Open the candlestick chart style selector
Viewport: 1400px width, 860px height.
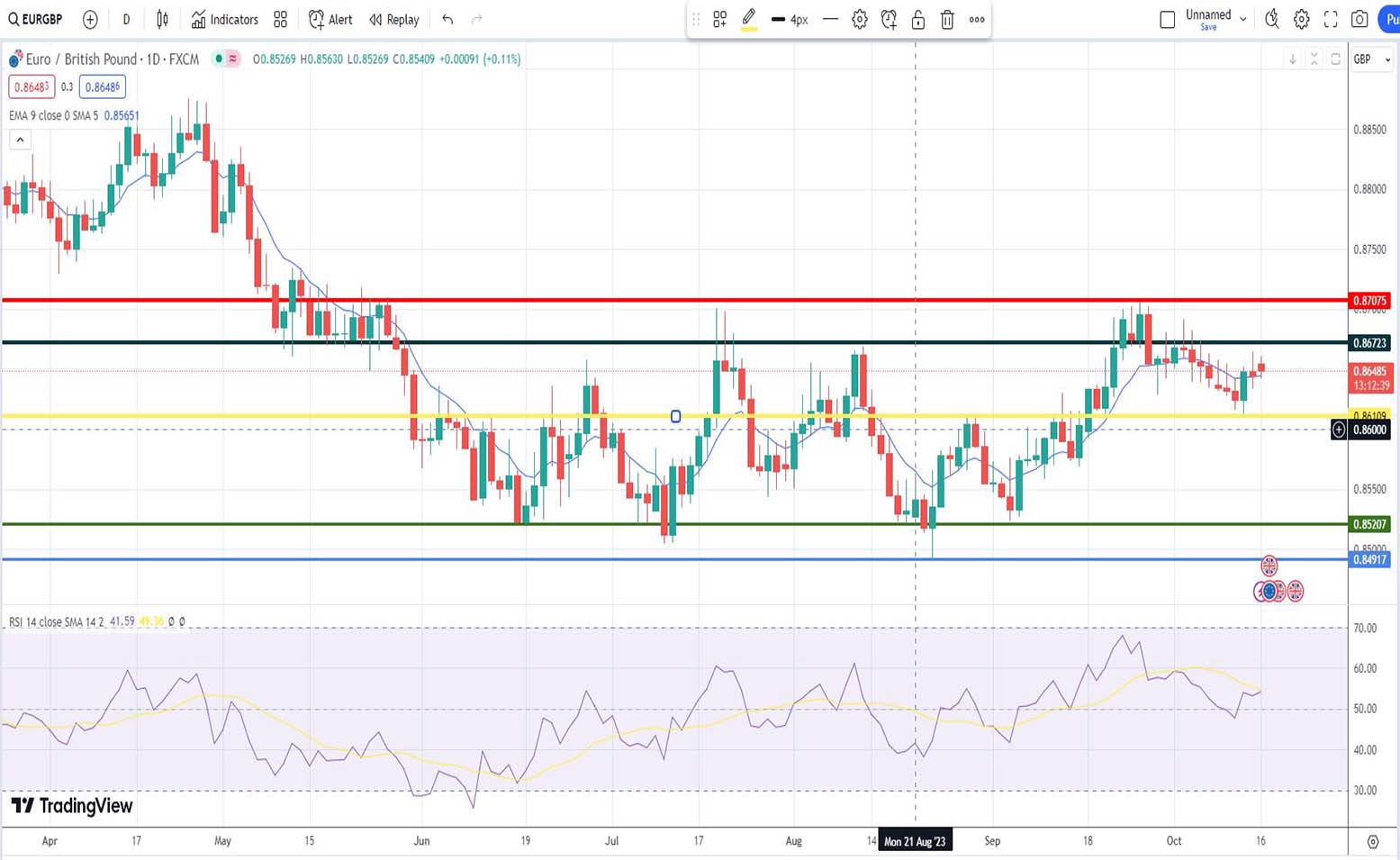point(162,19)
